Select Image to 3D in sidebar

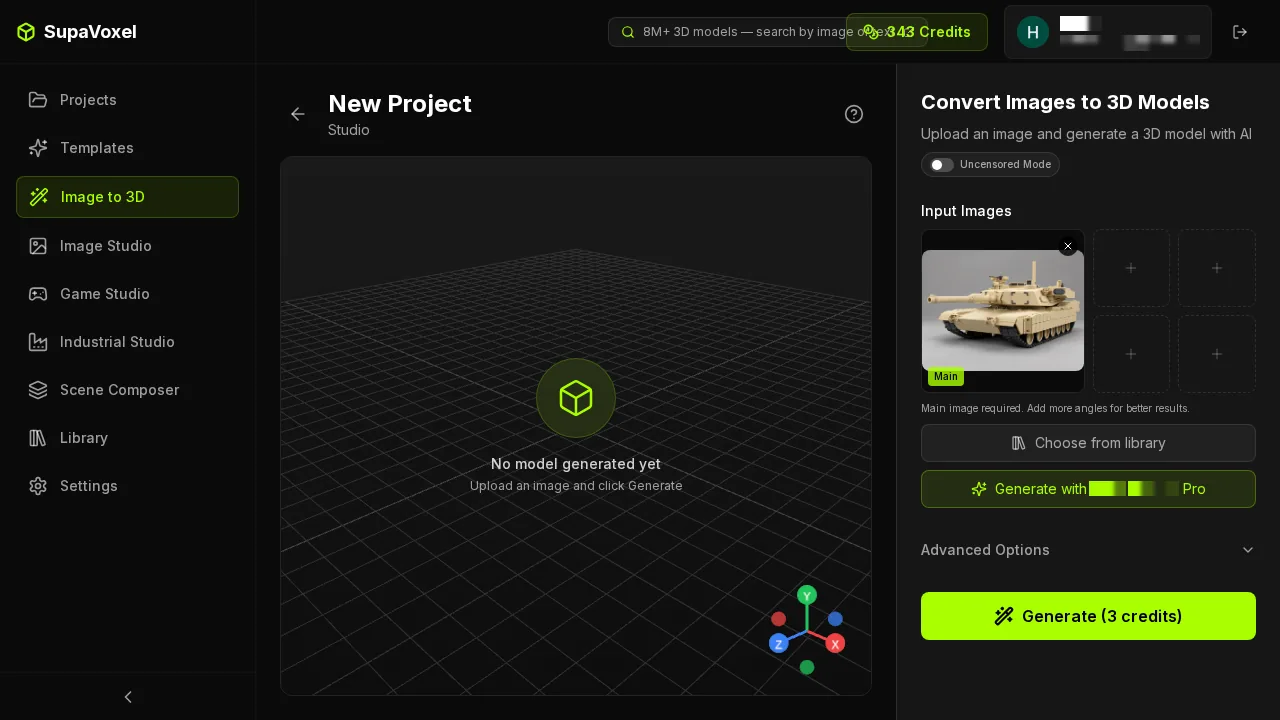click(127, 197)
